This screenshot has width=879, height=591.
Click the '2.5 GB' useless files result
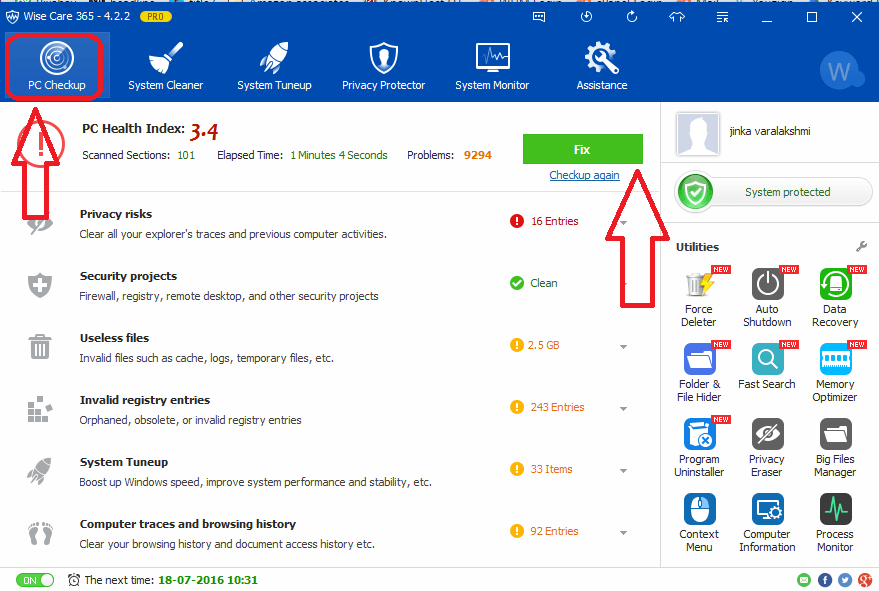pos(543,345)
